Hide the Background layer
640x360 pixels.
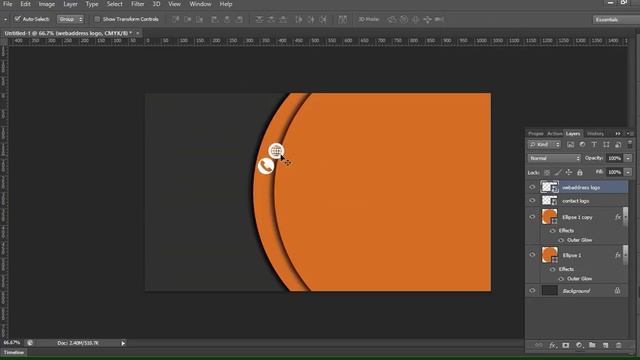click(x=532, y=291)
